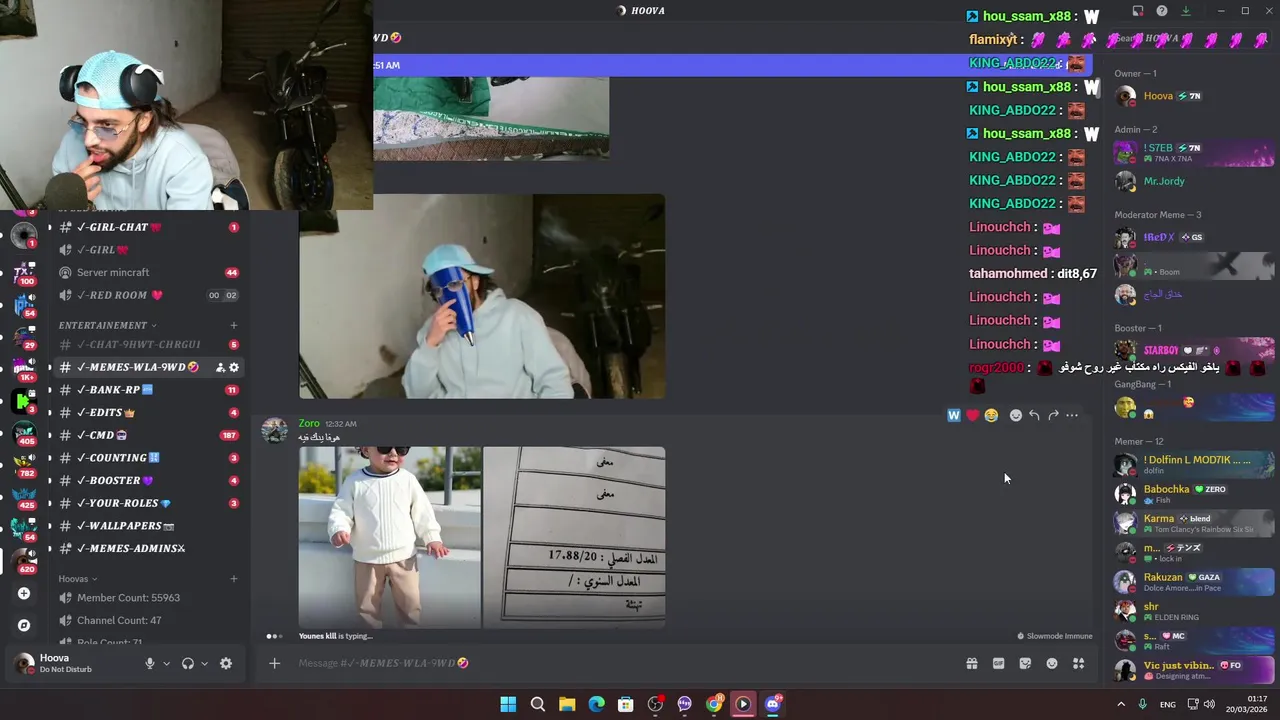Open the Apps launcher icon
The width and height of the screenshot is (1280, 720).
coord(1078,663)
